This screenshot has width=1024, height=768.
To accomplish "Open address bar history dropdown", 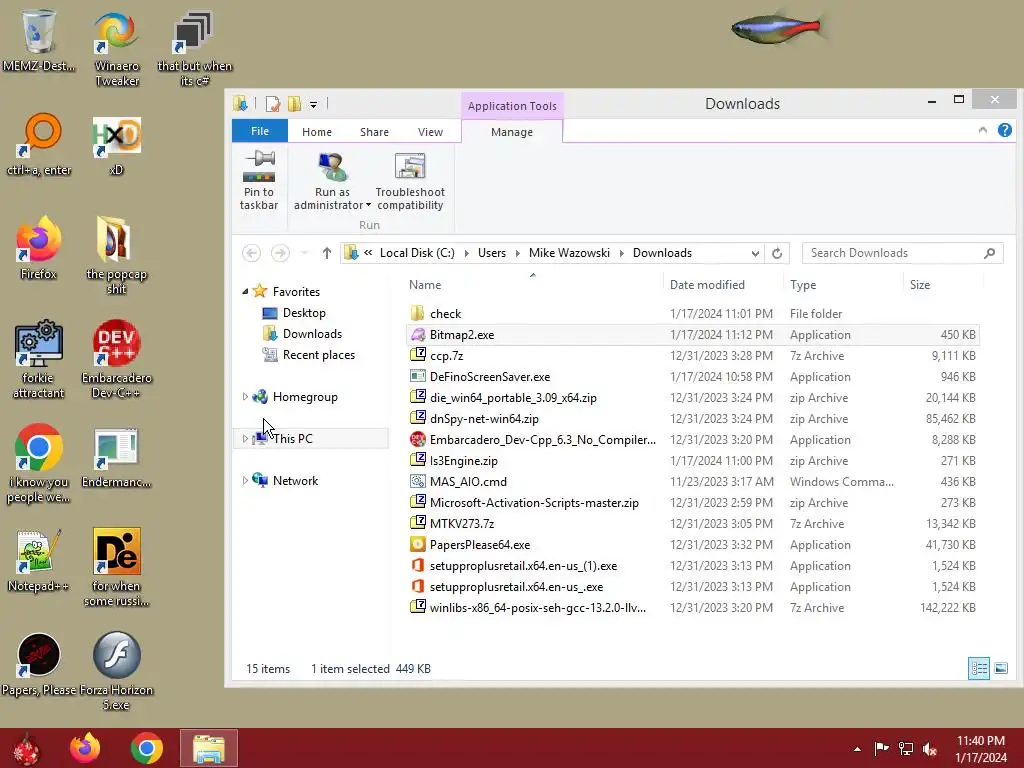I will pos(755,253).
